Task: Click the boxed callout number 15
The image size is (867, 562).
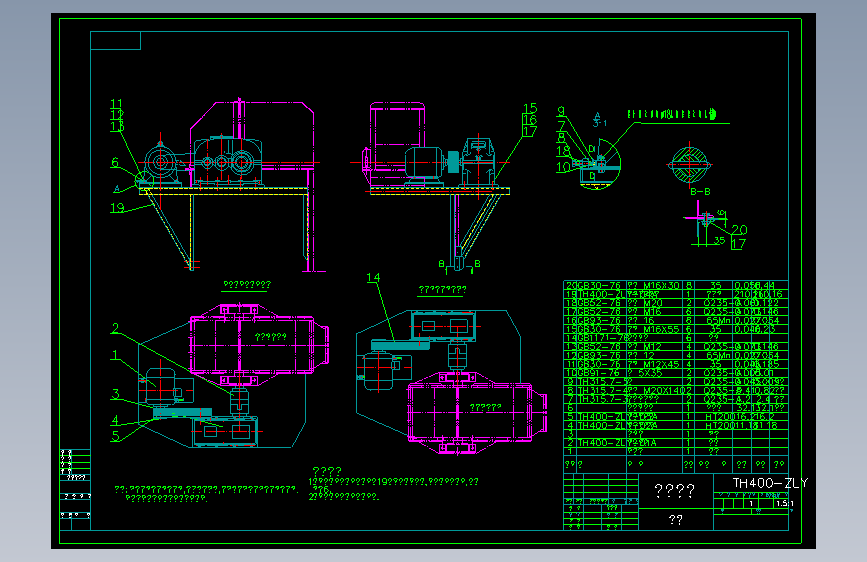Action: [530, 108]
